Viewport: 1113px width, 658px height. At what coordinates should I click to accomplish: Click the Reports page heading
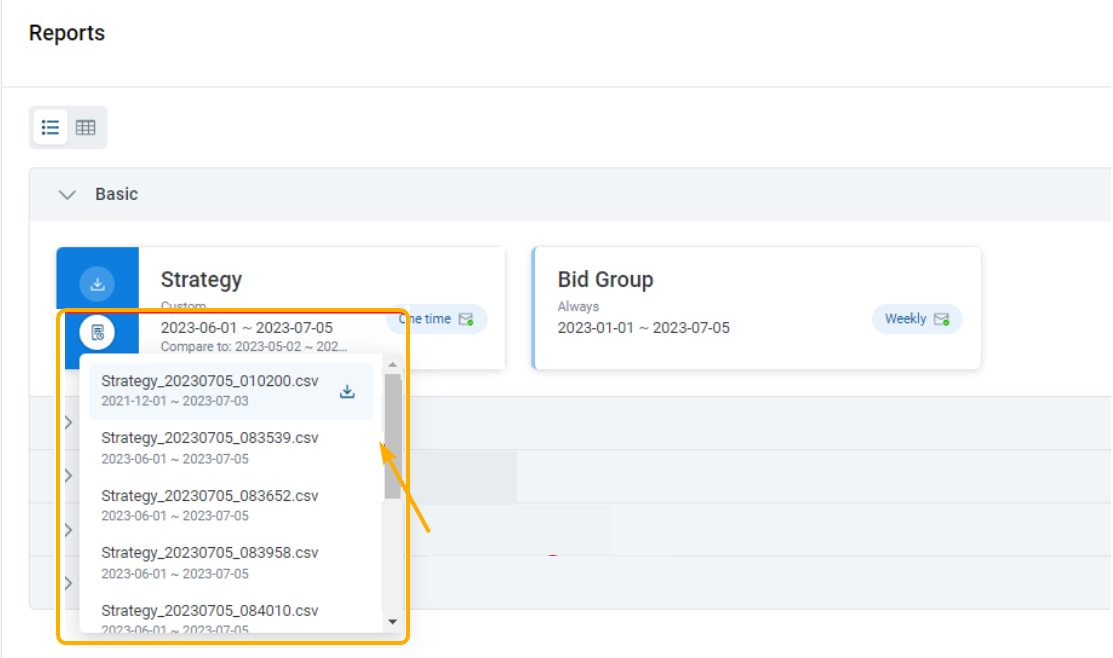coord(67,33)
